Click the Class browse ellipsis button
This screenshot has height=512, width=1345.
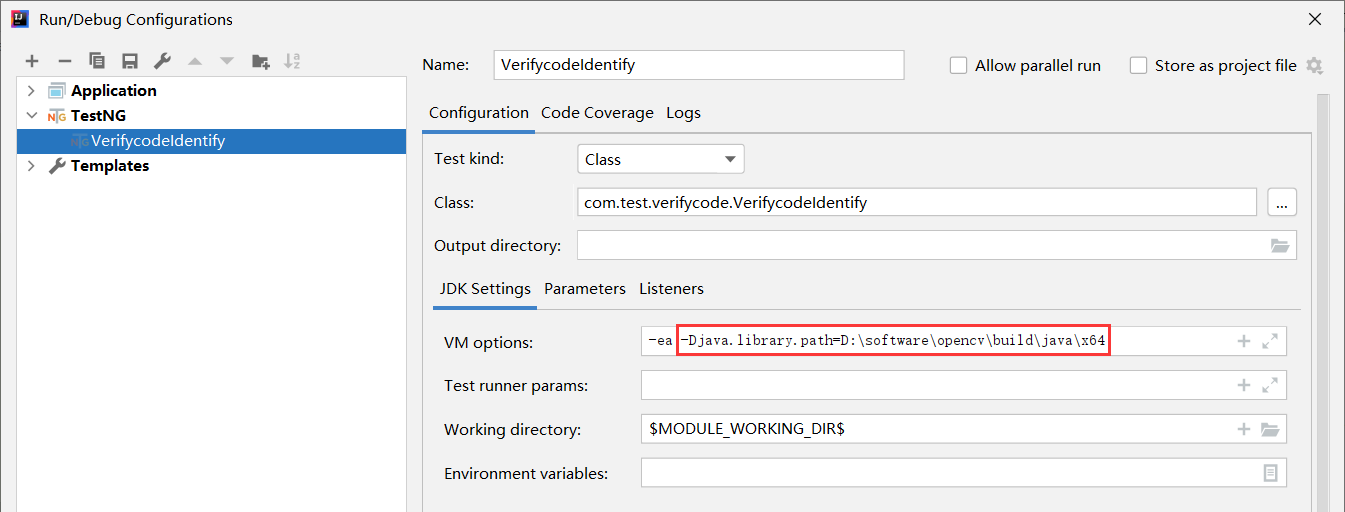click(x=1282, y=202)
